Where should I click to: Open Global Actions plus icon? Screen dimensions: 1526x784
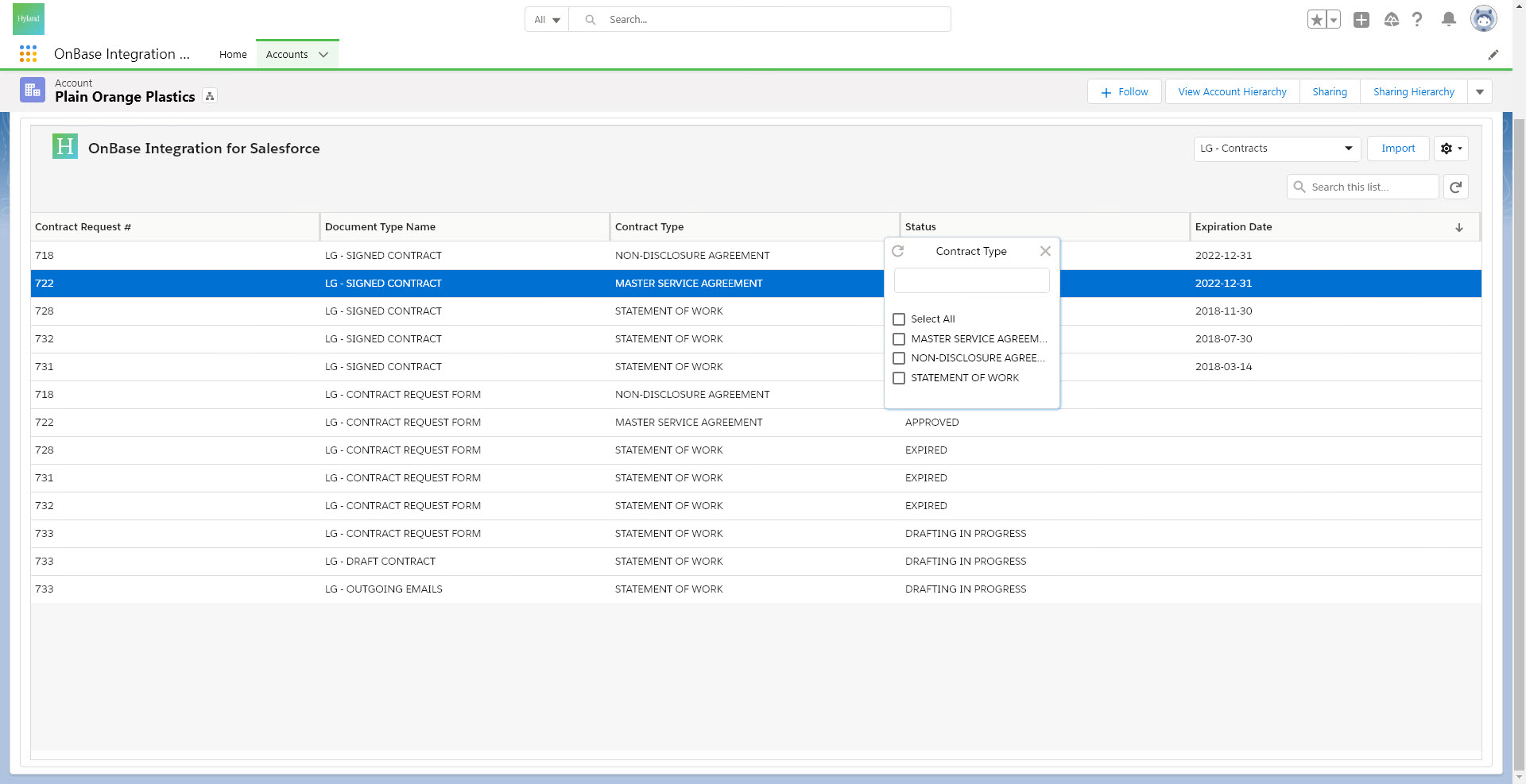pos(1361,20)
